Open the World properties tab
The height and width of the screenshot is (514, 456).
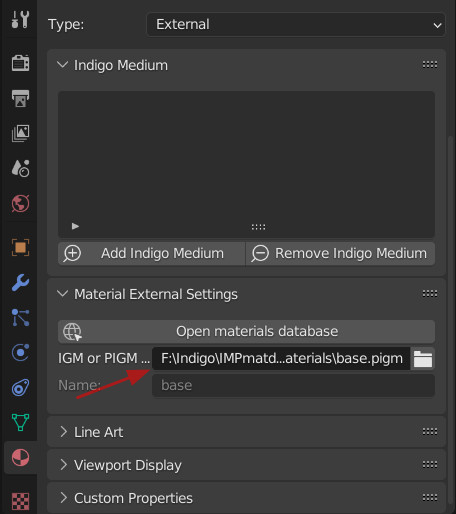click(x=20, y=203)
